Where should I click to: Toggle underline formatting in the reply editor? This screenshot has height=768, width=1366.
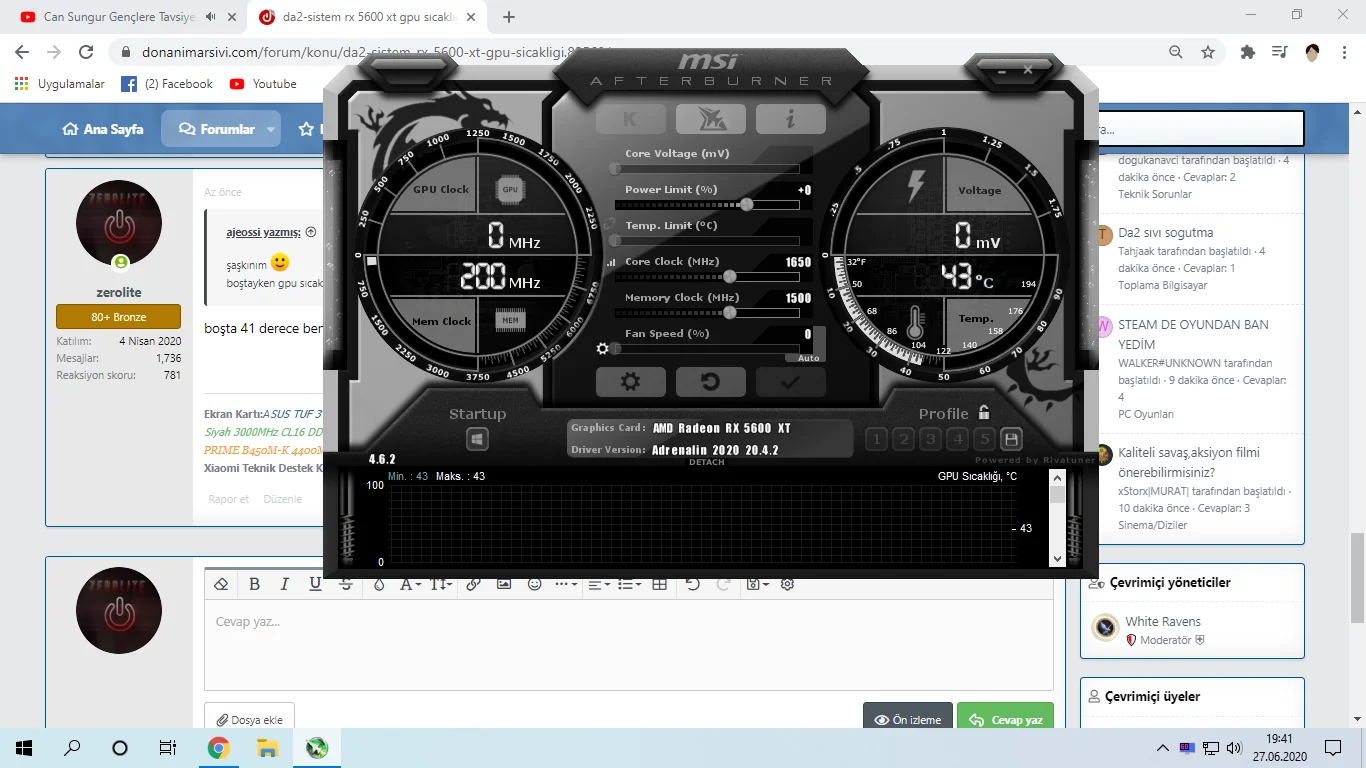[x=315, y=584]
